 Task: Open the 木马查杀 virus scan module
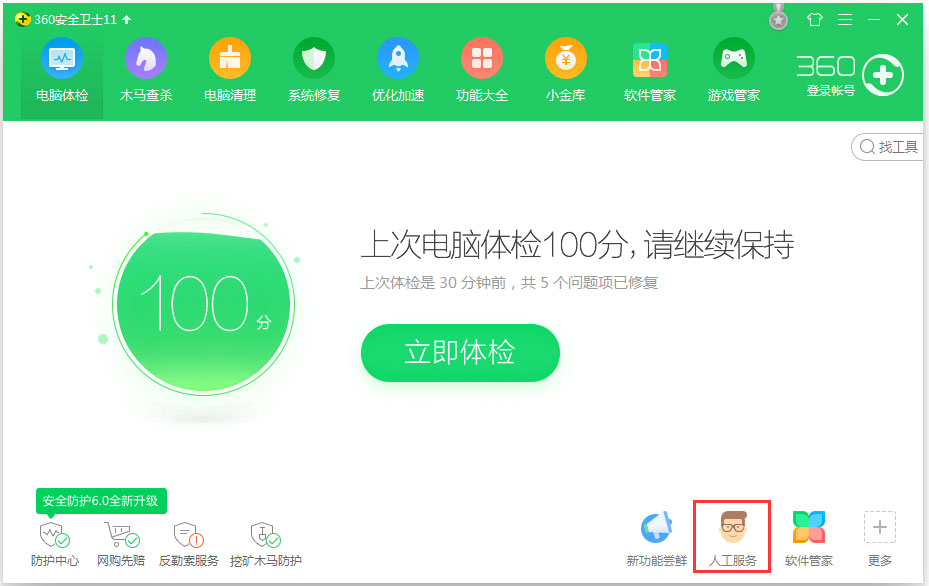(x=145, y=68)
